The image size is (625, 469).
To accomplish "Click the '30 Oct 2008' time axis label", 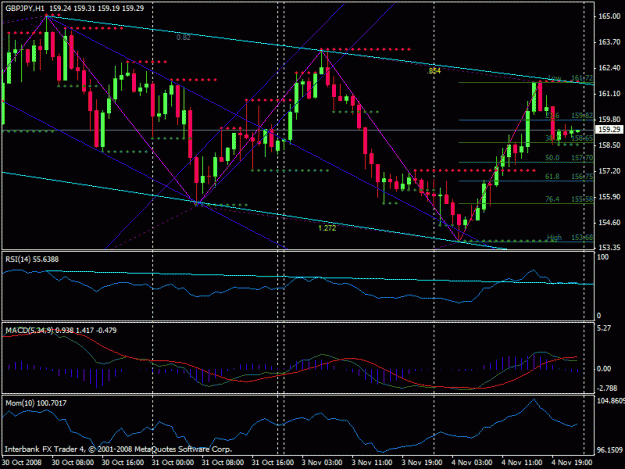I will (22, 463).
